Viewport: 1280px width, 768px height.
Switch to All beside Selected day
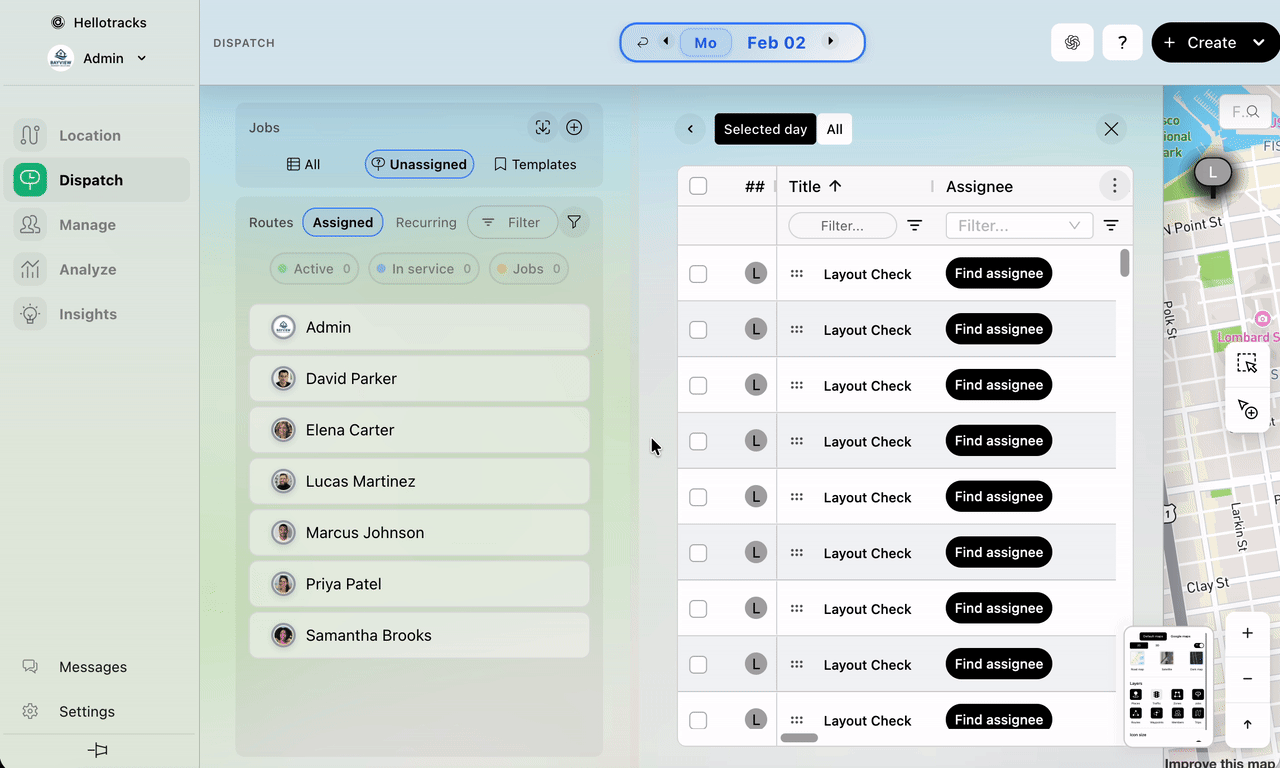(834, 129)
